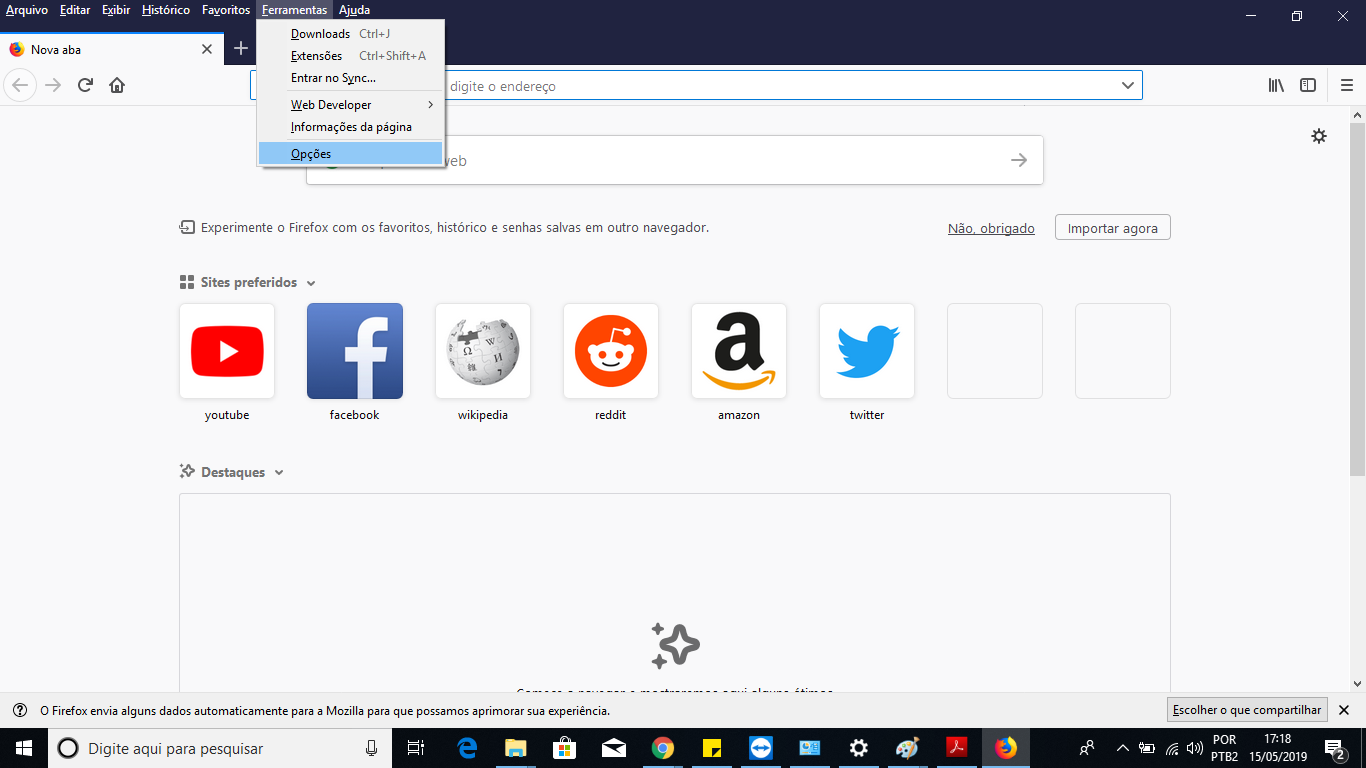Viewport: 1366px width, 768px height.
Task: Collapse the Sites preferidos section
Action: (311, 283)
